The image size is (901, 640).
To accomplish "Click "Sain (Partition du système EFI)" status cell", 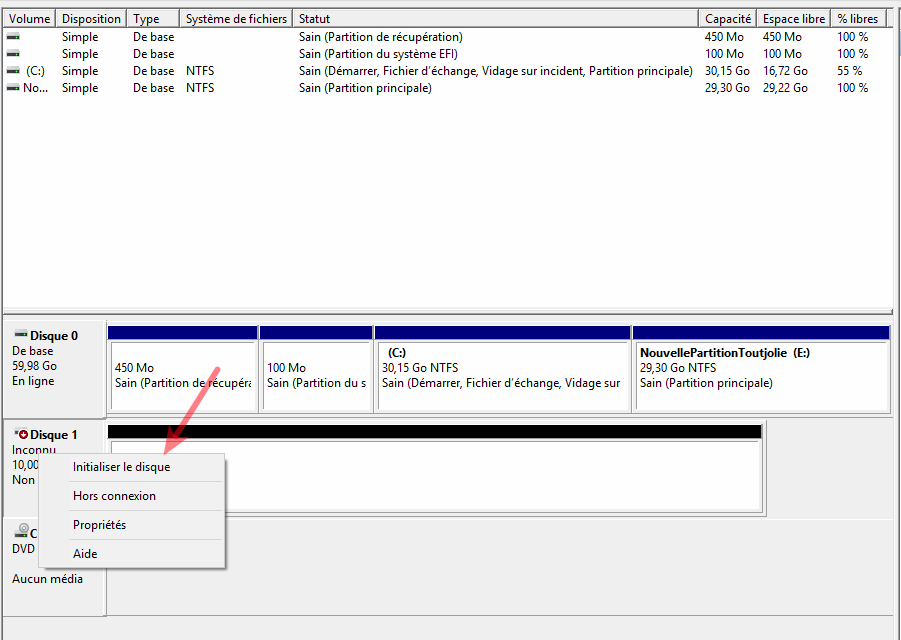I will [x=378, y=54].
